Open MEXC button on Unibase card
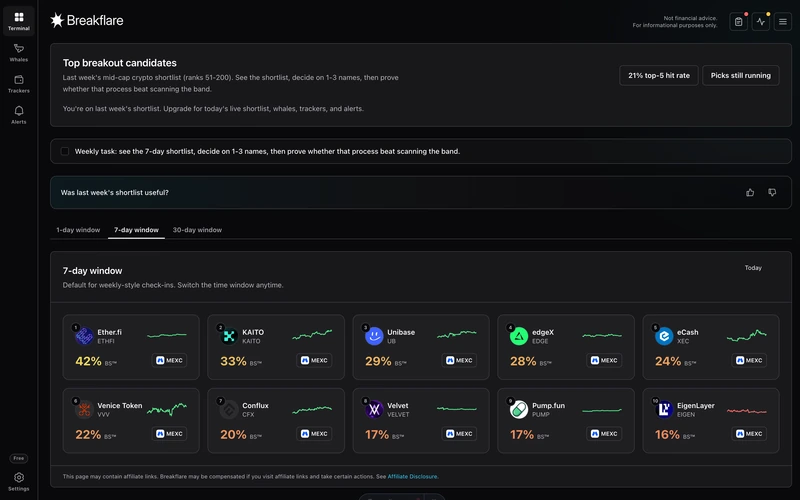This screenshot has width=800, height=500. (459, 360)
